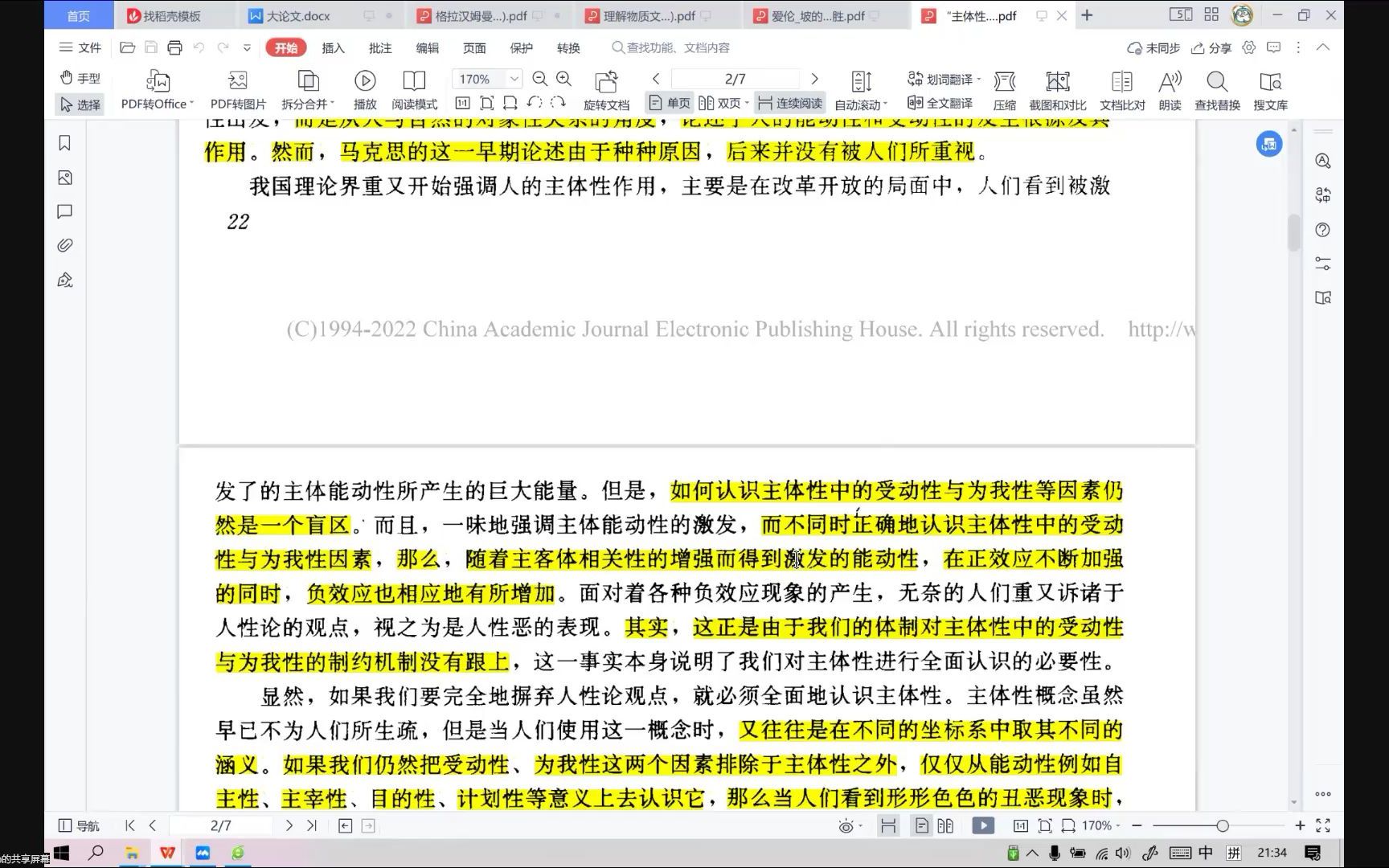Image resolution: width=1389 pixels, height=868 pixels.
Task: Open the 文档比对 document compare tool
Action: pyautogui.click(x=1122, y=89)
